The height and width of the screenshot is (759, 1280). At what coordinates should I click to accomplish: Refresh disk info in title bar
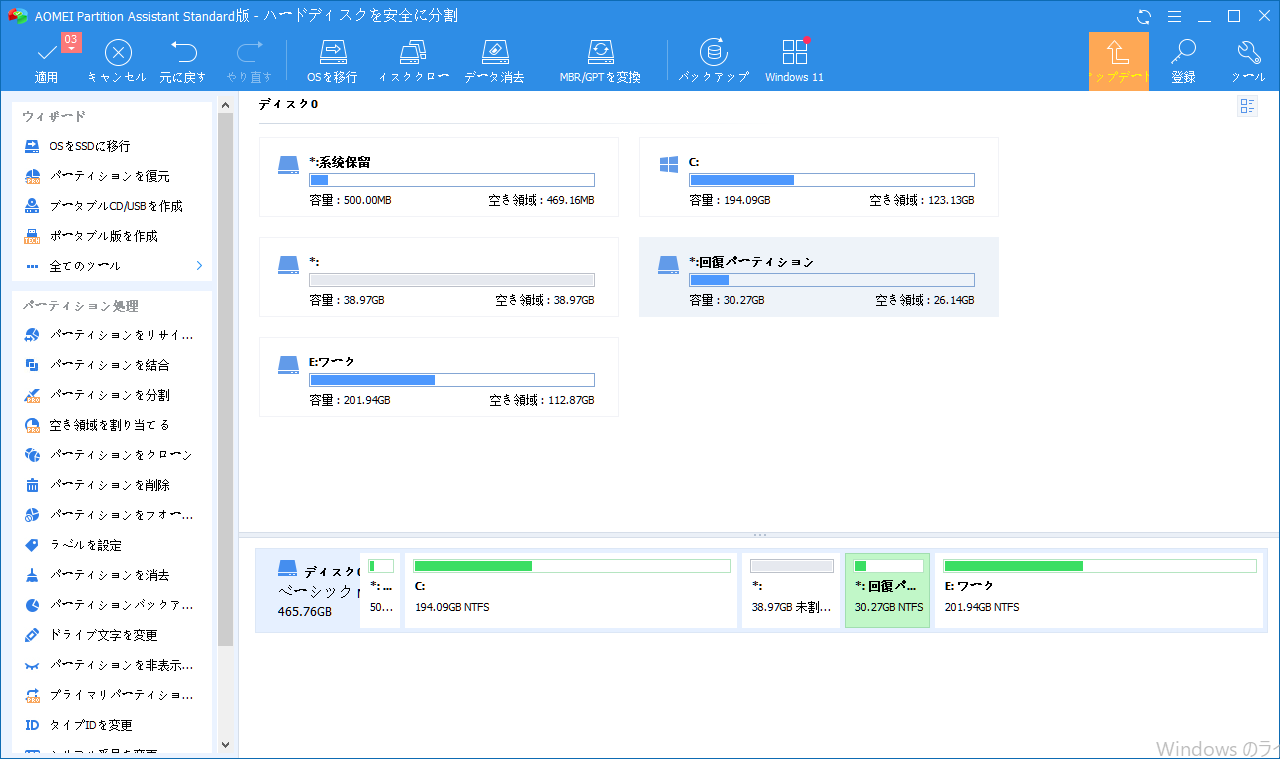click(1145, 16)
